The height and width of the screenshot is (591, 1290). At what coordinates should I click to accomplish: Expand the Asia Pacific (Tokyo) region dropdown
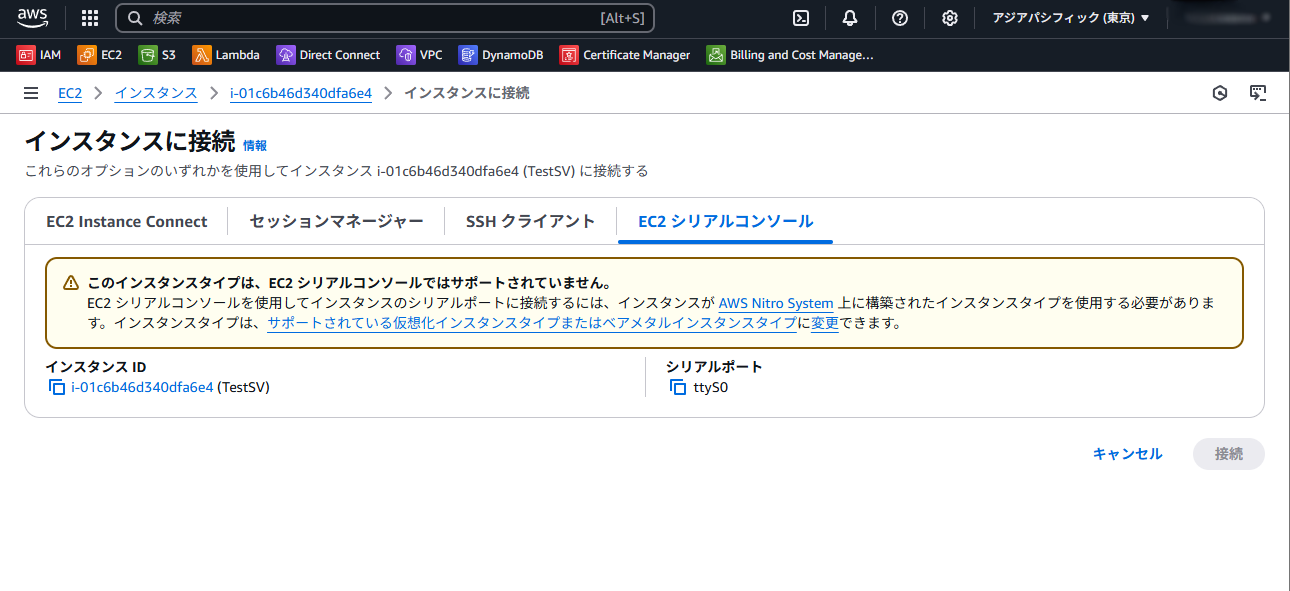click(1071, 18)
